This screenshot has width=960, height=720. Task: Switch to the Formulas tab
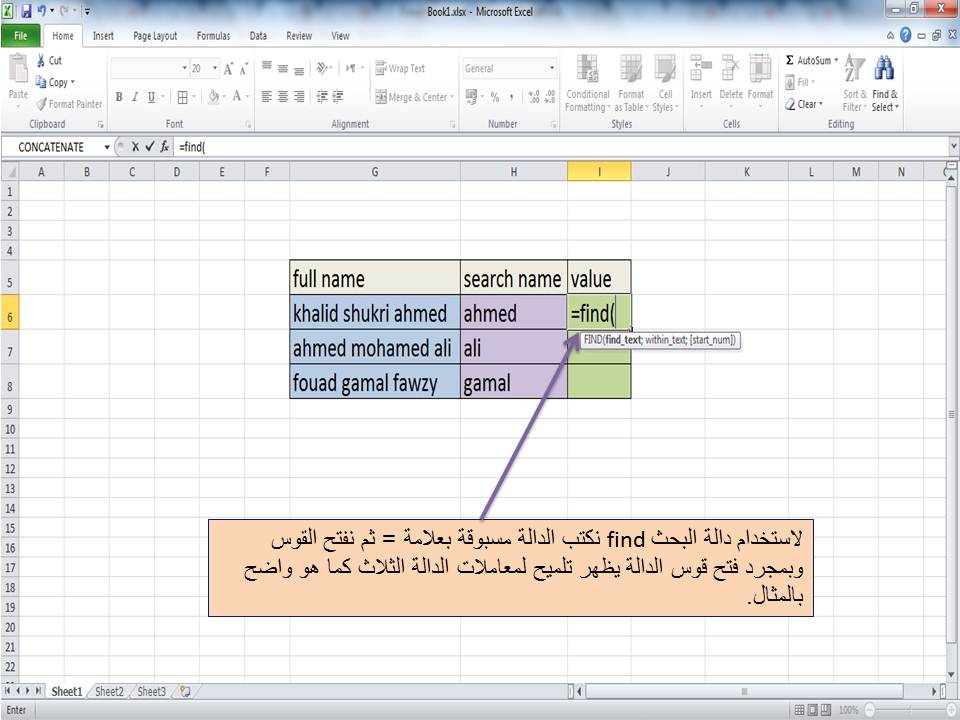coord(213,36)
